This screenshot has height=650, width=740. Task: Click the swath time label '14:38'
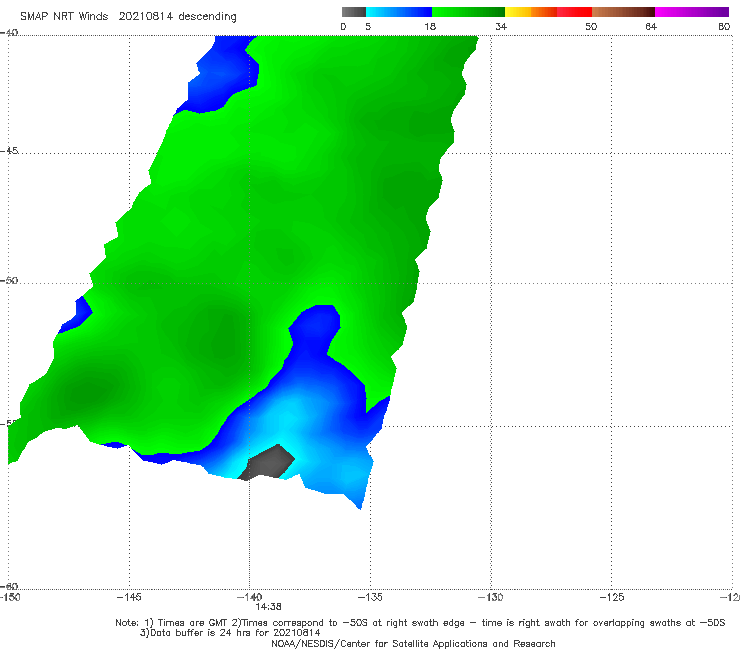269,607
